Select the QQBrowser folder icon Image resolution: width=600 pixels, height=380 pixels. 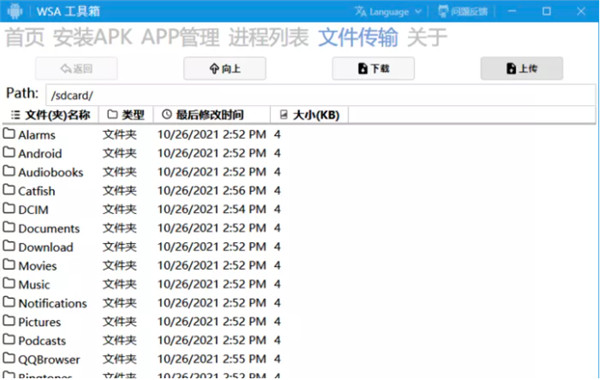coord(9,358)
